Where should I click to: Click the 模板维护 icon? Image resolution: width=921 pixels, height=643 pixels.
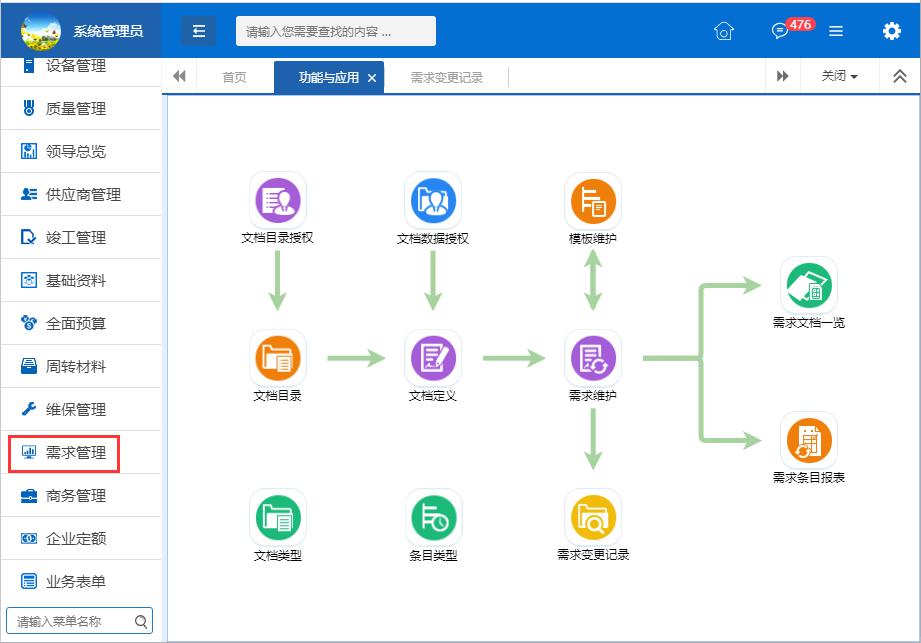(x=593, y=201)
